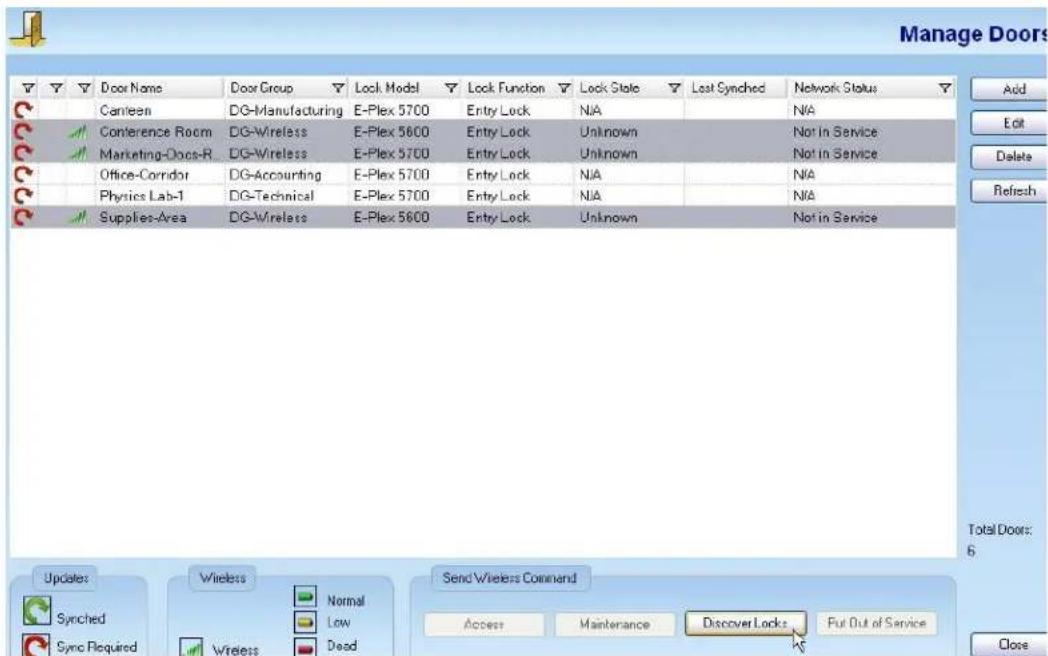
Task: Click DG-Wireless in Supplies-Area row
Action: click(x=268, y=217)
